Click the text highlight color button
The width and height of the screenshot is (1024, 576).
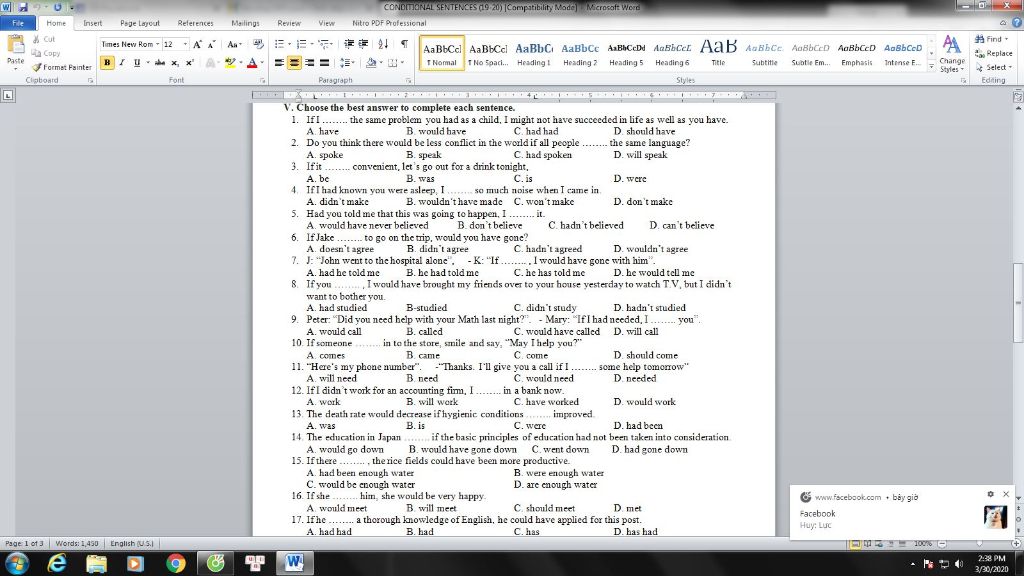[229, 63]
